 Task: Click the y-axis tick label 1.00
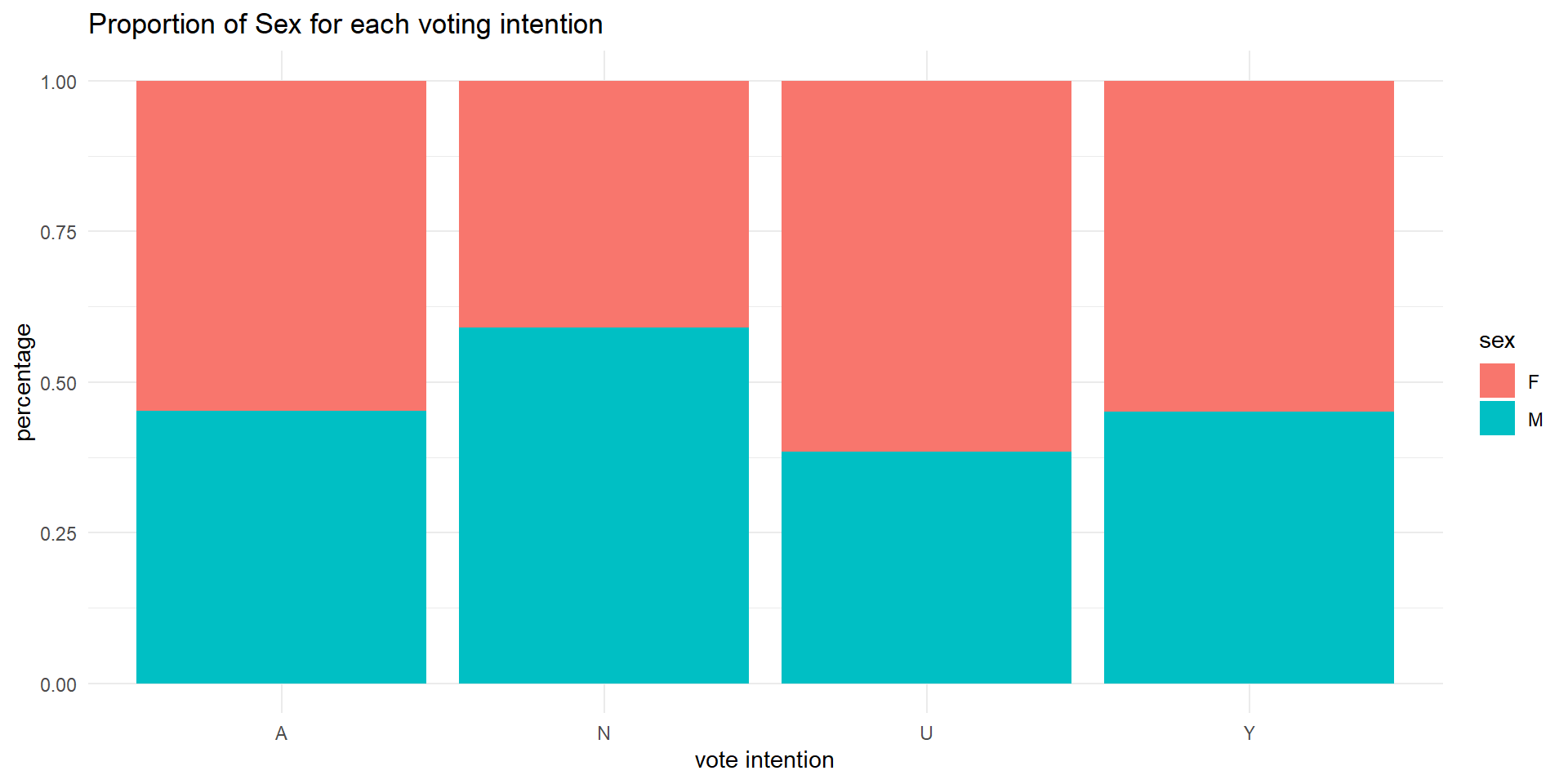click(58, 82)
